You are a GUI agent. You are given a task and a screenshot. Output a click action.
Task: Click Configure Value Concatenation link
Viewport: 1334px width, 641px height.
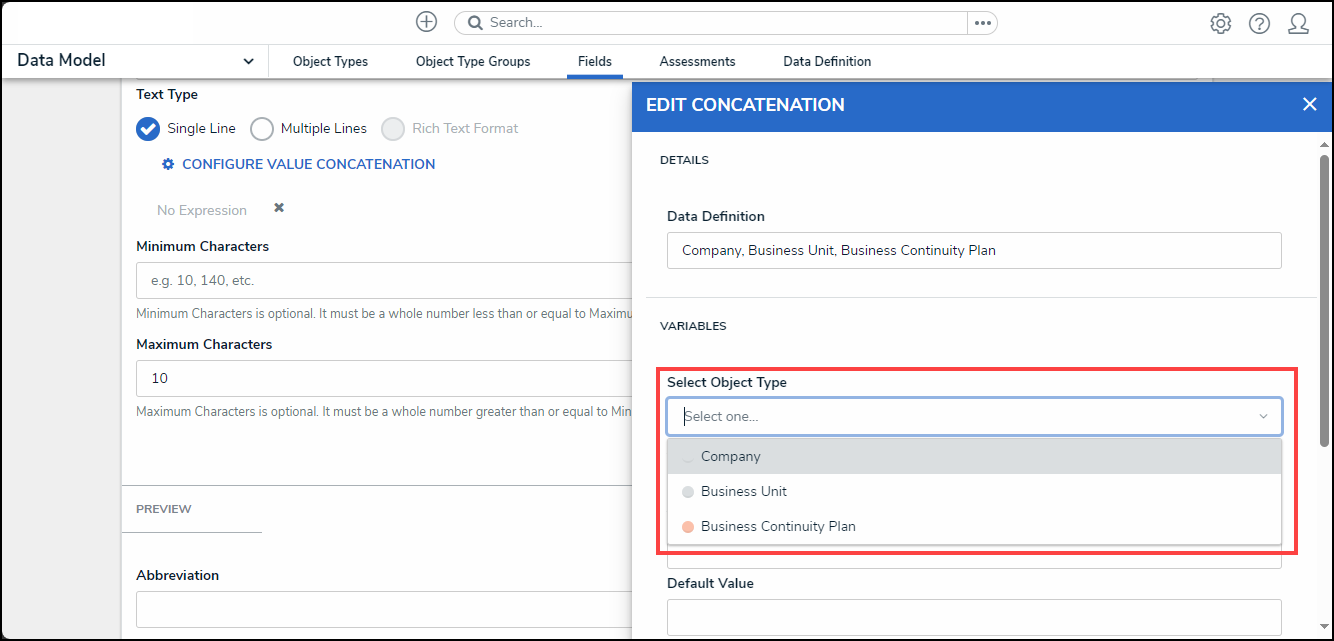[308, 164]
